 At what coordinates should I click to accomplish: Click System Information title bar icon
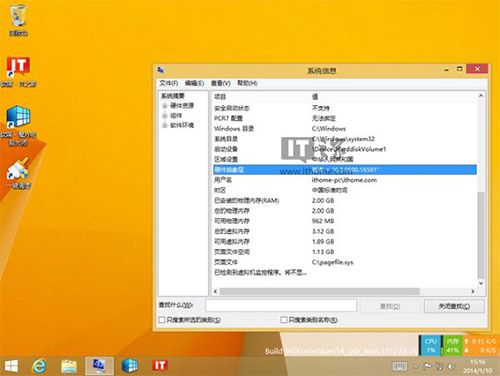(161, 70)
